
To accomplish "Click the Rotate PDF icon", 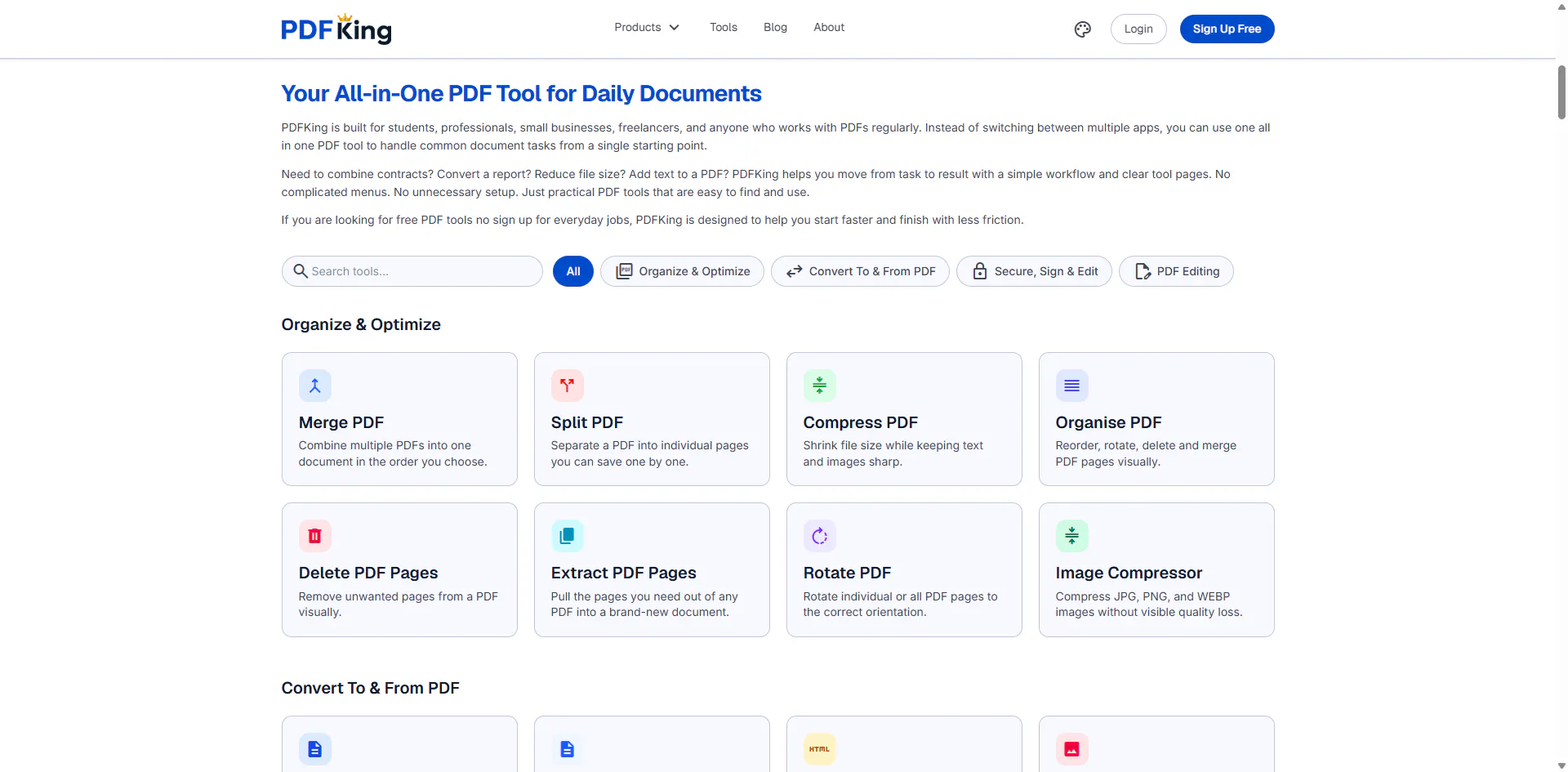I will pyautogui.click(x=819, y=536).
